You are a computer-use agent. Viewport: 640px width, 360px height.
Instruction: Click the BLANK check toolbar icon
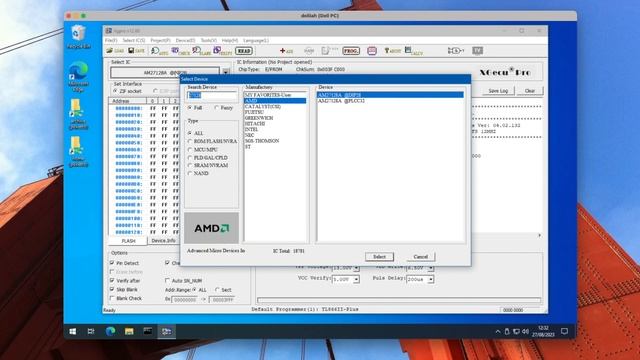click(x=202, y=51)
